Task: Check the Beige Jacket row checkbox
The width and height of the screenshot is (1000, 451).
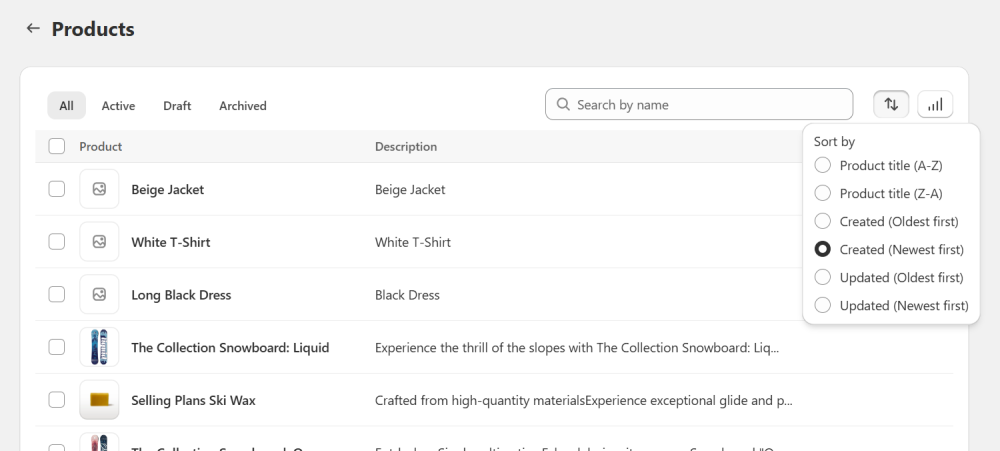Action: pyautogui.click(x=57, y=189)
